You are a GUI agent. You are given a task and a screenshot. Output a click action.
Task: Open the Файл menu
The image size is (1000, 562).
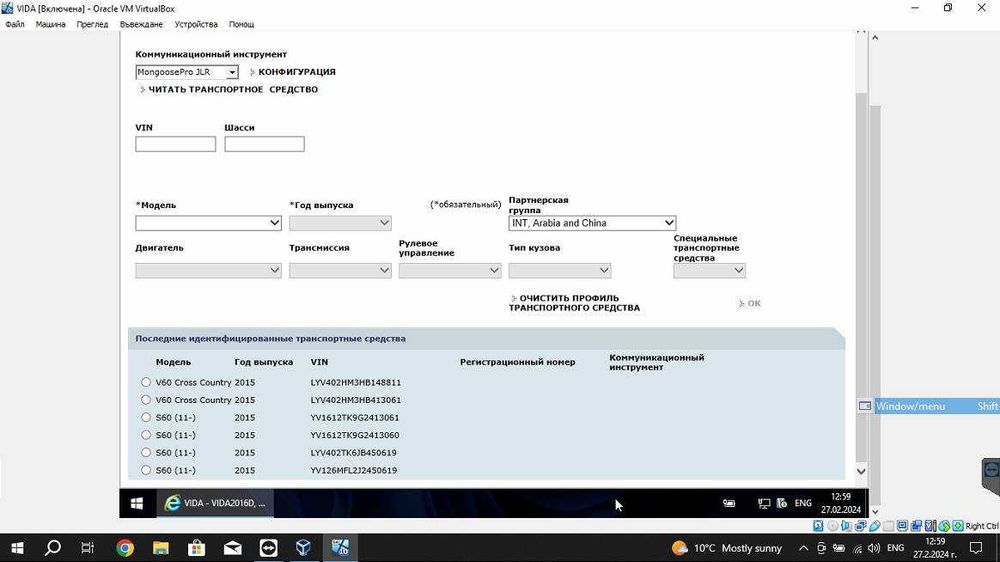pos(15,24)
